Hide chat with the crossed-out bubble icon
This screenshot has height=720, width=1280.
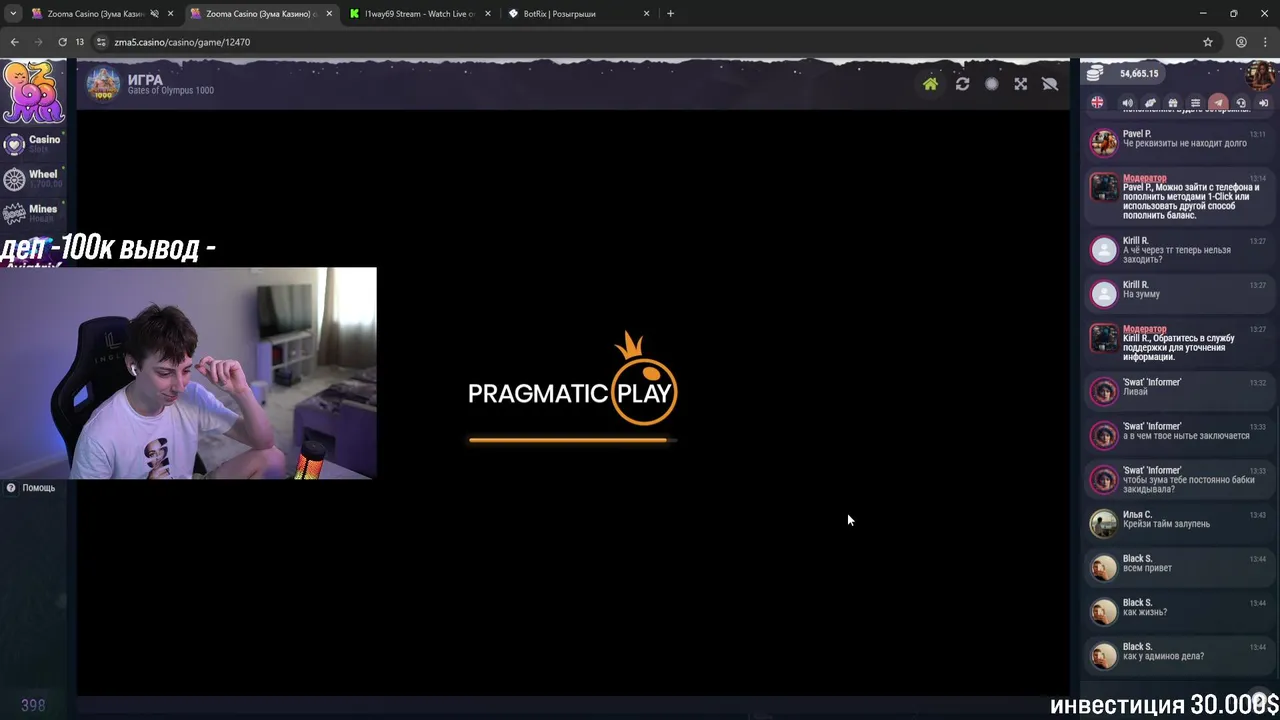(1050, 84)
